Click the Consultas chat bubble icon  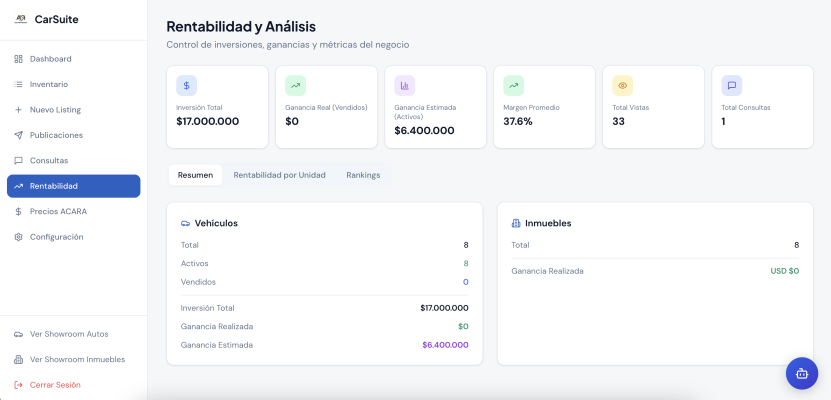pos(18,161)
